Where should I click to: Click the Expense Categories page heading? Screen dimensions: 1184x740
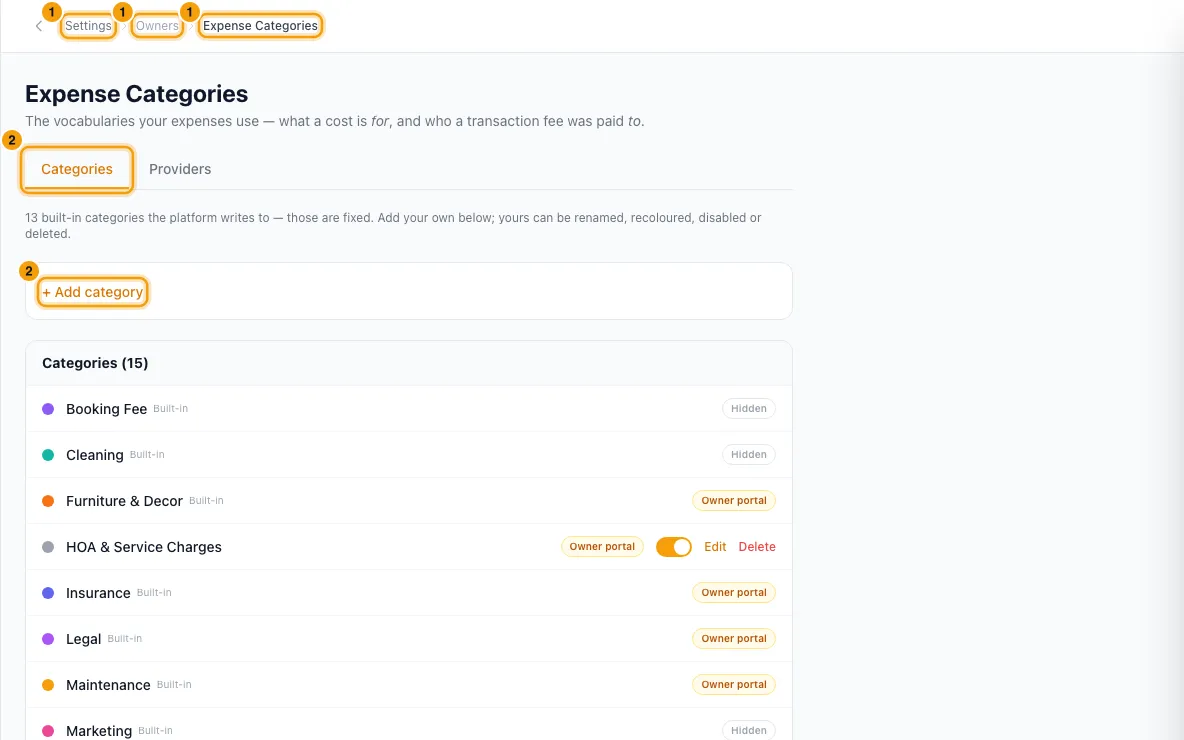pyautogui.click(x=137, y=94)
